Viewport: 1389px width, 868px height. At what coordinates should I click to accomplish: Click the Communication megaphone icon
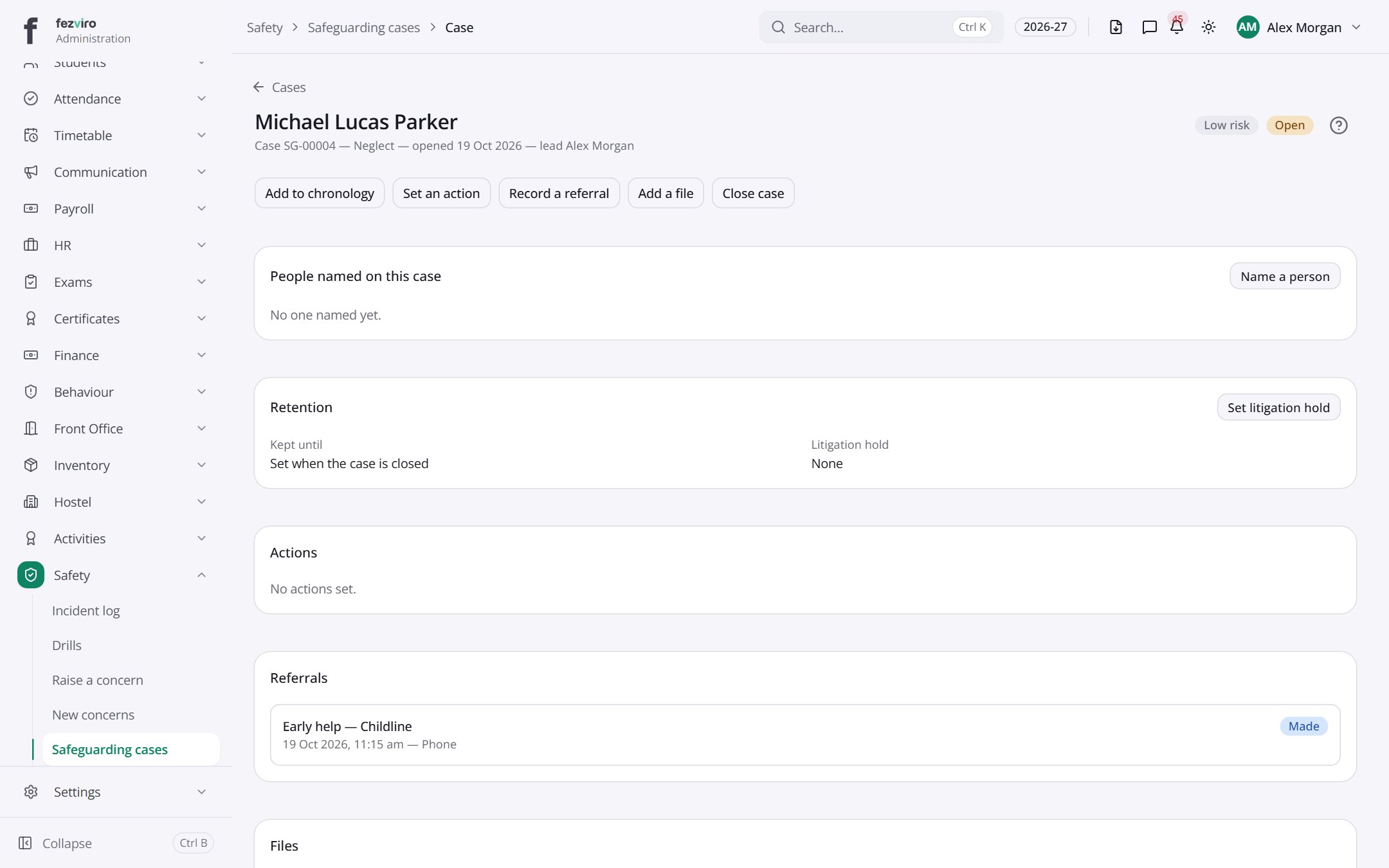[x=31, y=172]
